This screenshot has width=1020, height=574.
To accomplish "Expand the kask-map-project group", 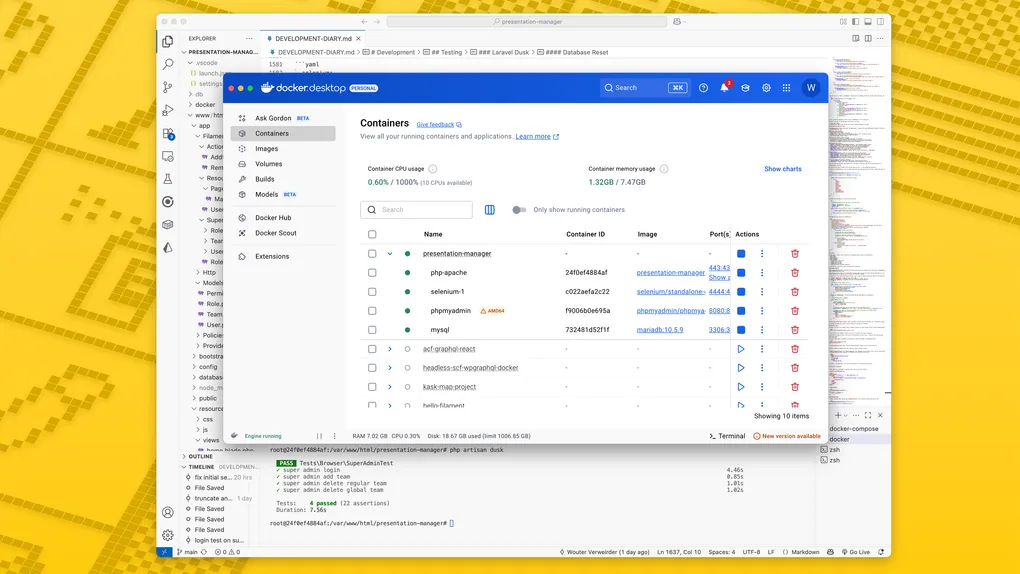I will tap(390, 387).
